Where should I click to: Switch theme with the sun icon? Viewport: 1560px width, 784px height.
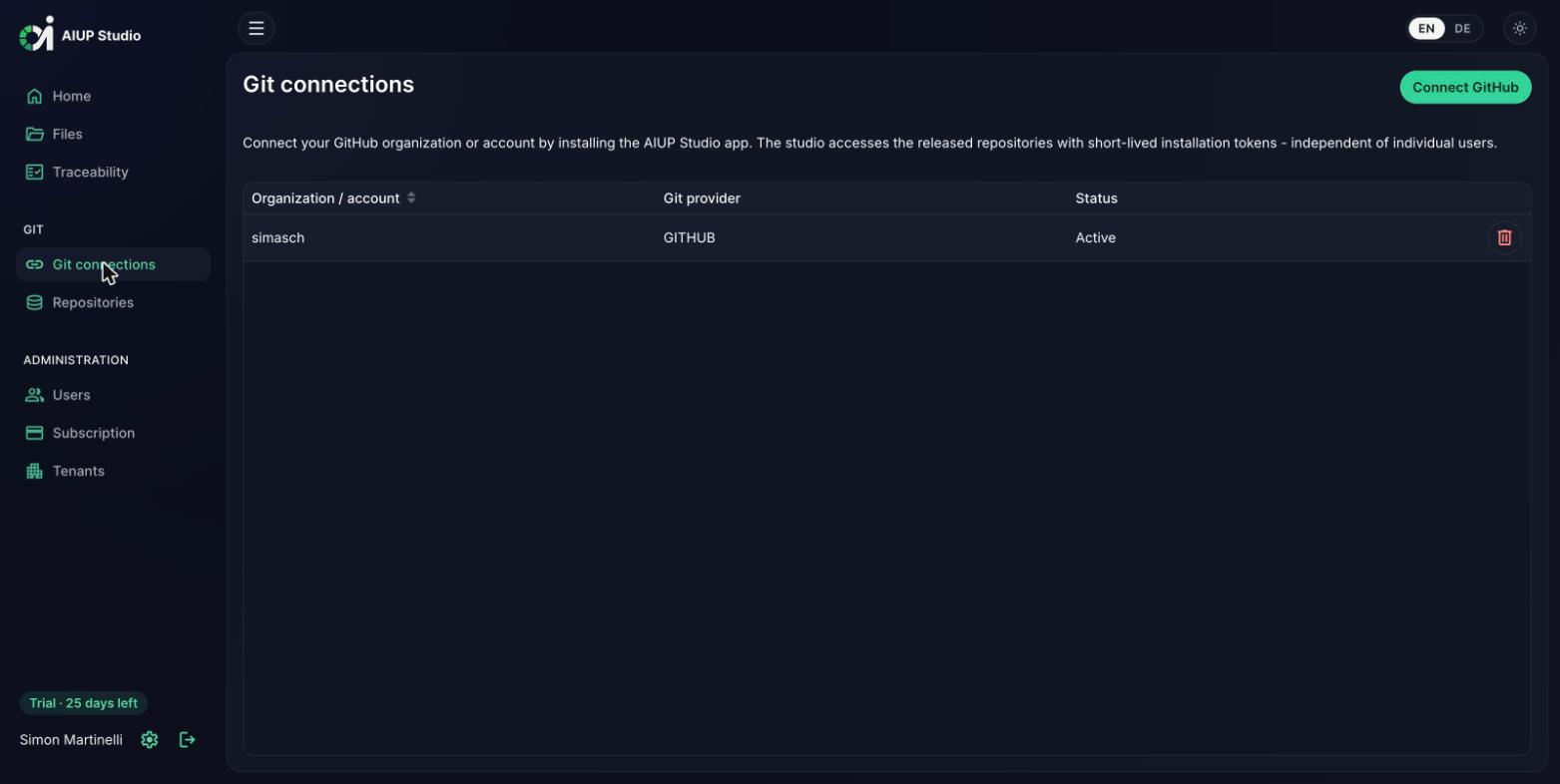tap(1519, 28)
